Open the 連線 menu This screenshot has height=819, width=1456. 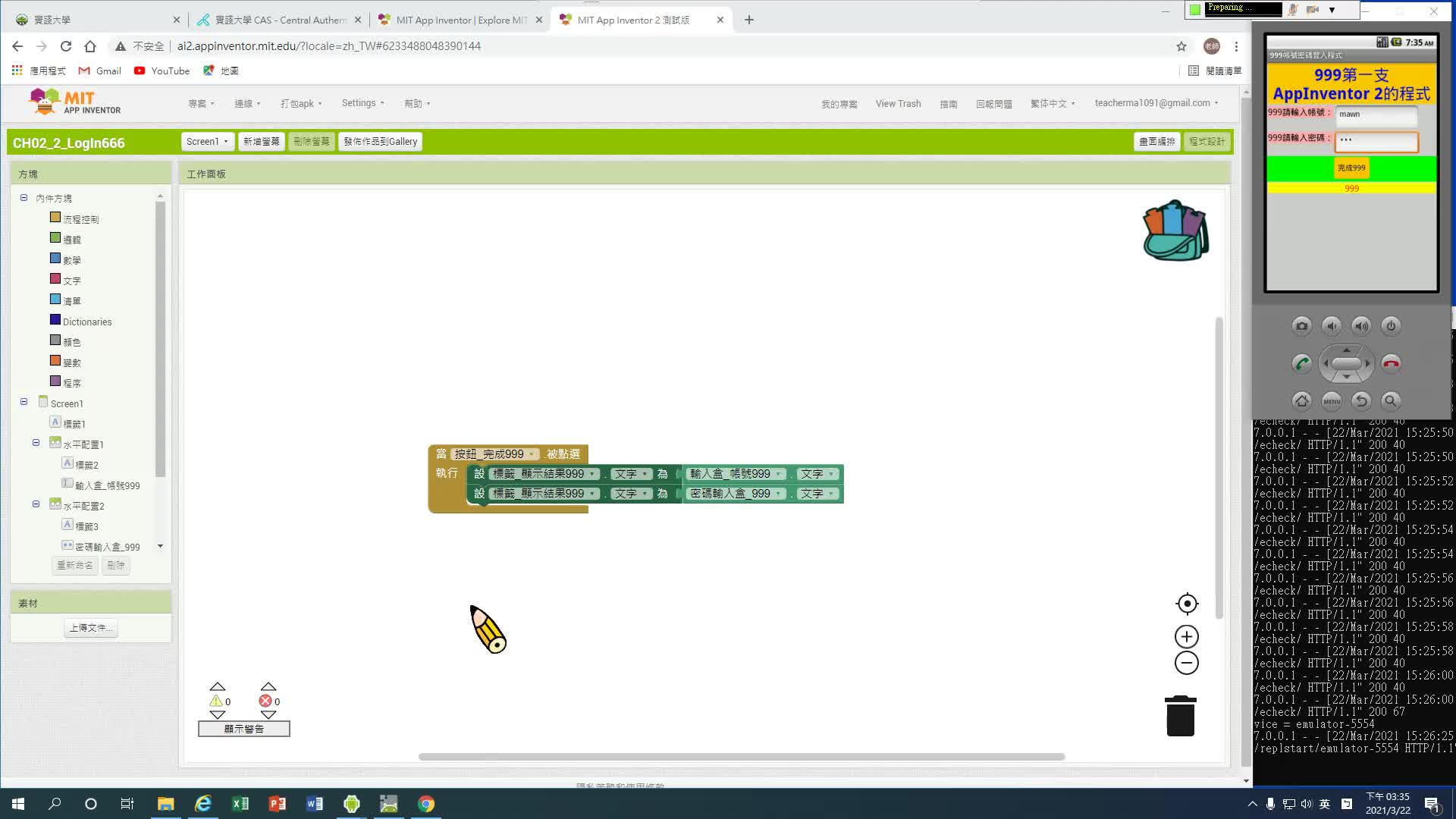(247, 104)
